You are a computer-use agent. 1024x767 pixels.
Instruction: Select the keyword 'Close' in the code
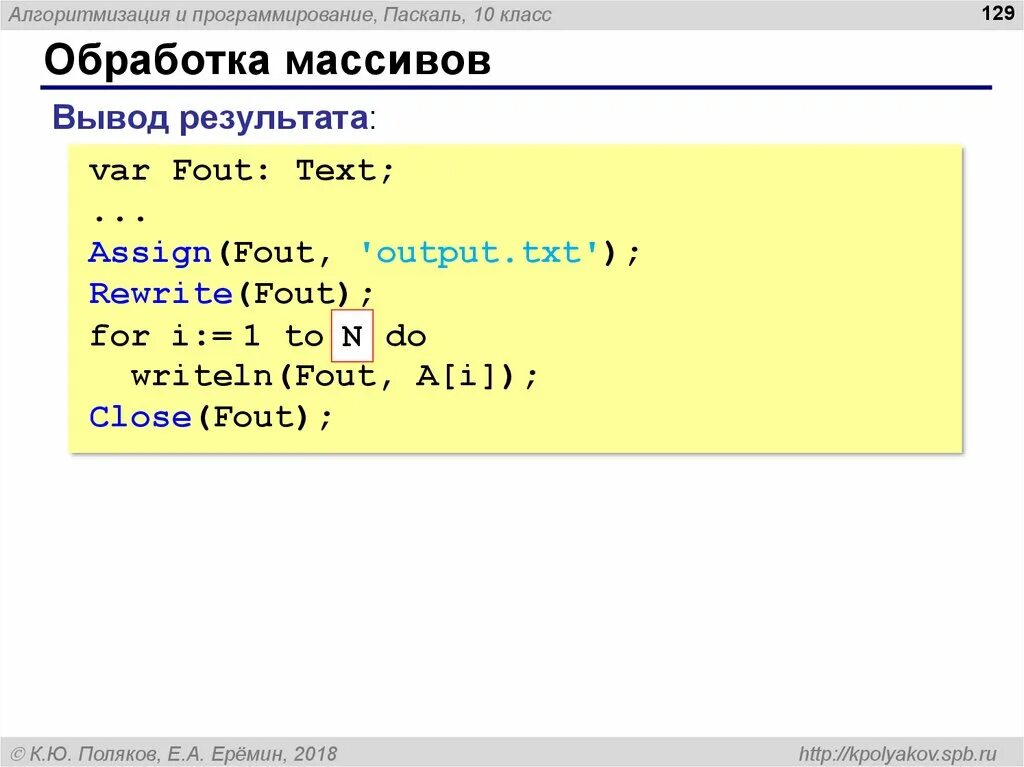pos(140,417)
